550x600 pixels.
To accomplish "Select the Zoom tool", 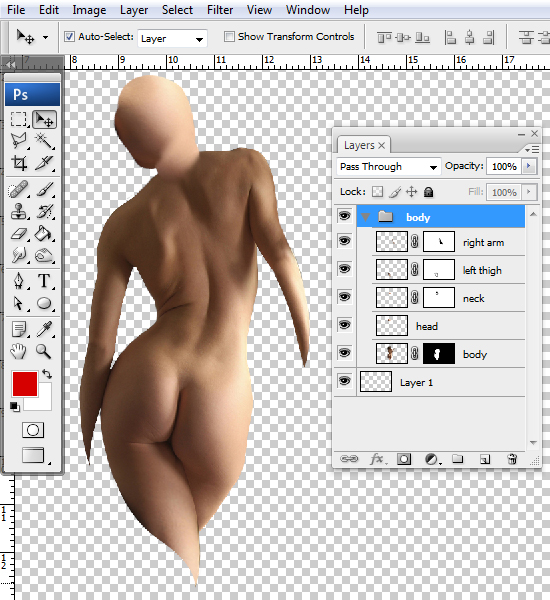I will tap(44, 351).
